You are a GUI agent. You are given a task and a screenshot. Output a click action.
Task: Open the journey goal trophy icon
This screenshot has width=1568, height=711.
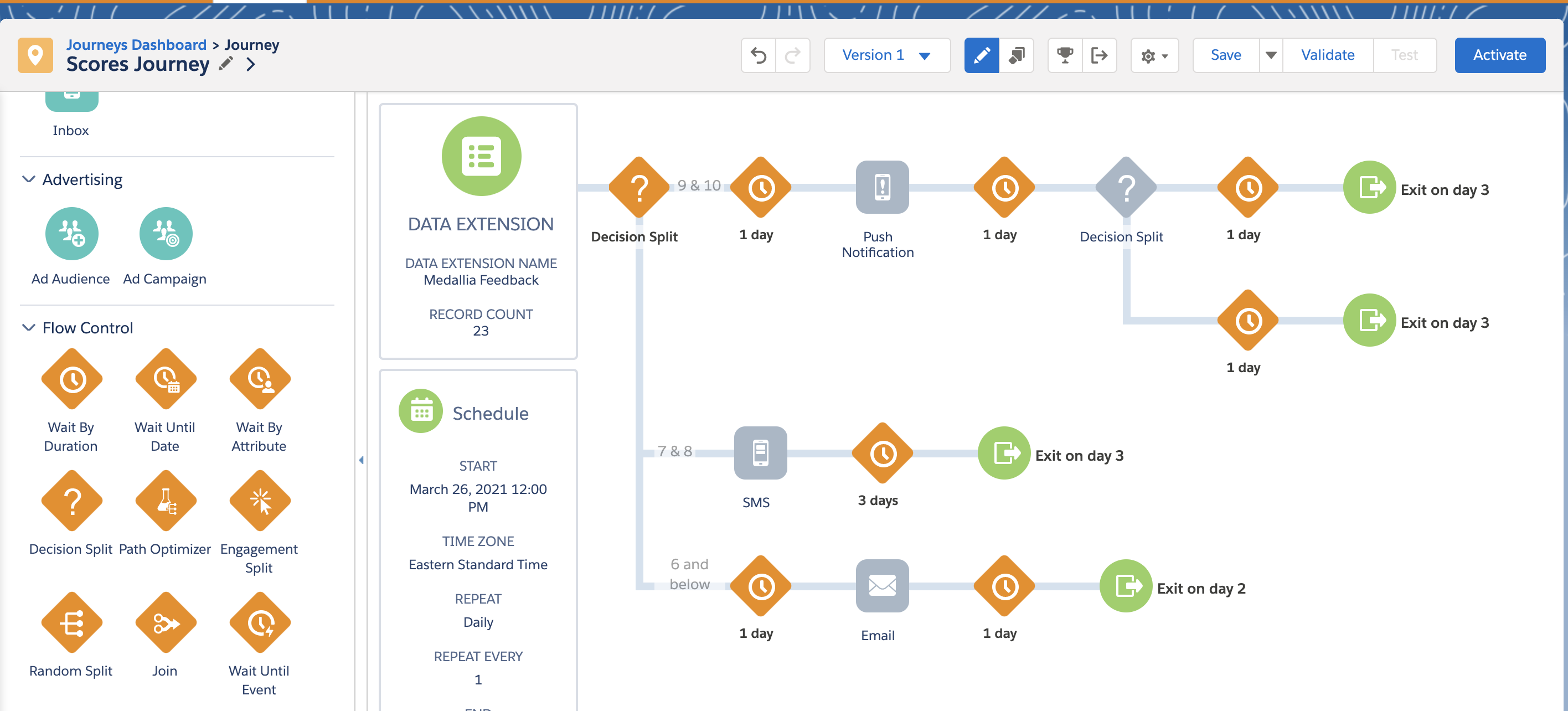[x=1065, y=55]
